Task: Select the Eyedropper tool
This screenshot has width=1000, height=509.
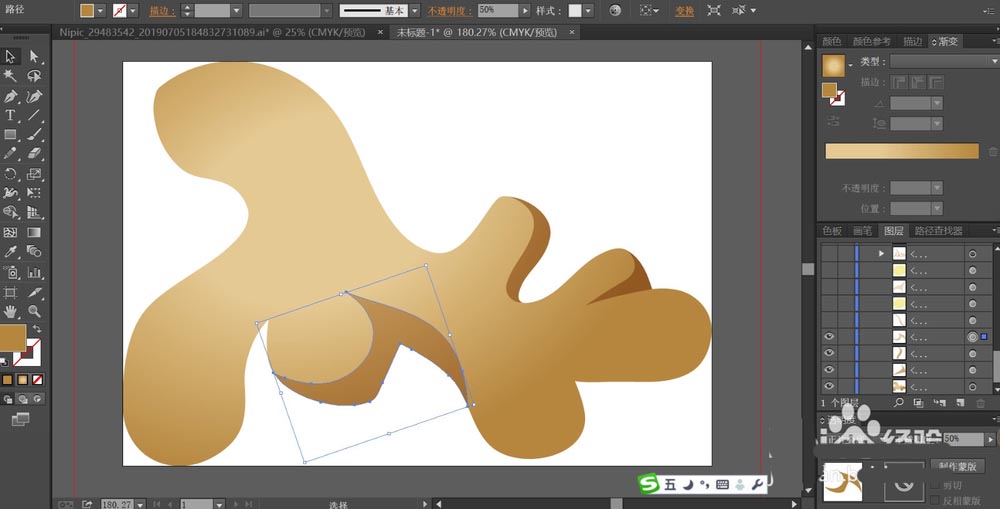Action: pos(10,252)
